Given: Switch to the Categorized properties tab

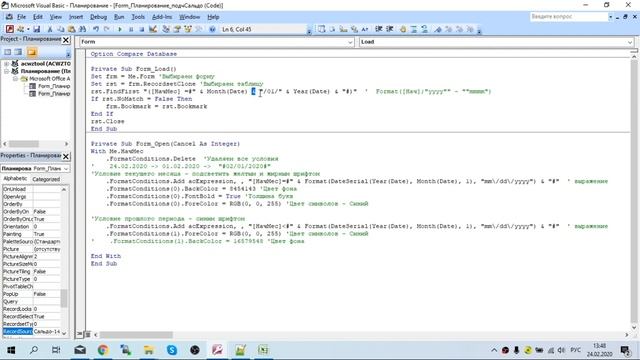Looking at the screenshot, I should pos(46,179).
